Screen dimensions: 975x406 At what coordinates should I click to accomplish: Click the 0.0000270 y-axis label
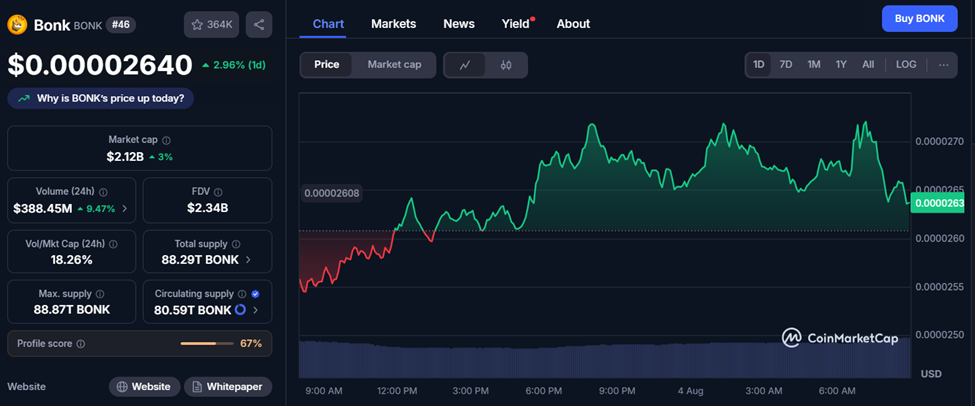pos(939,141)
